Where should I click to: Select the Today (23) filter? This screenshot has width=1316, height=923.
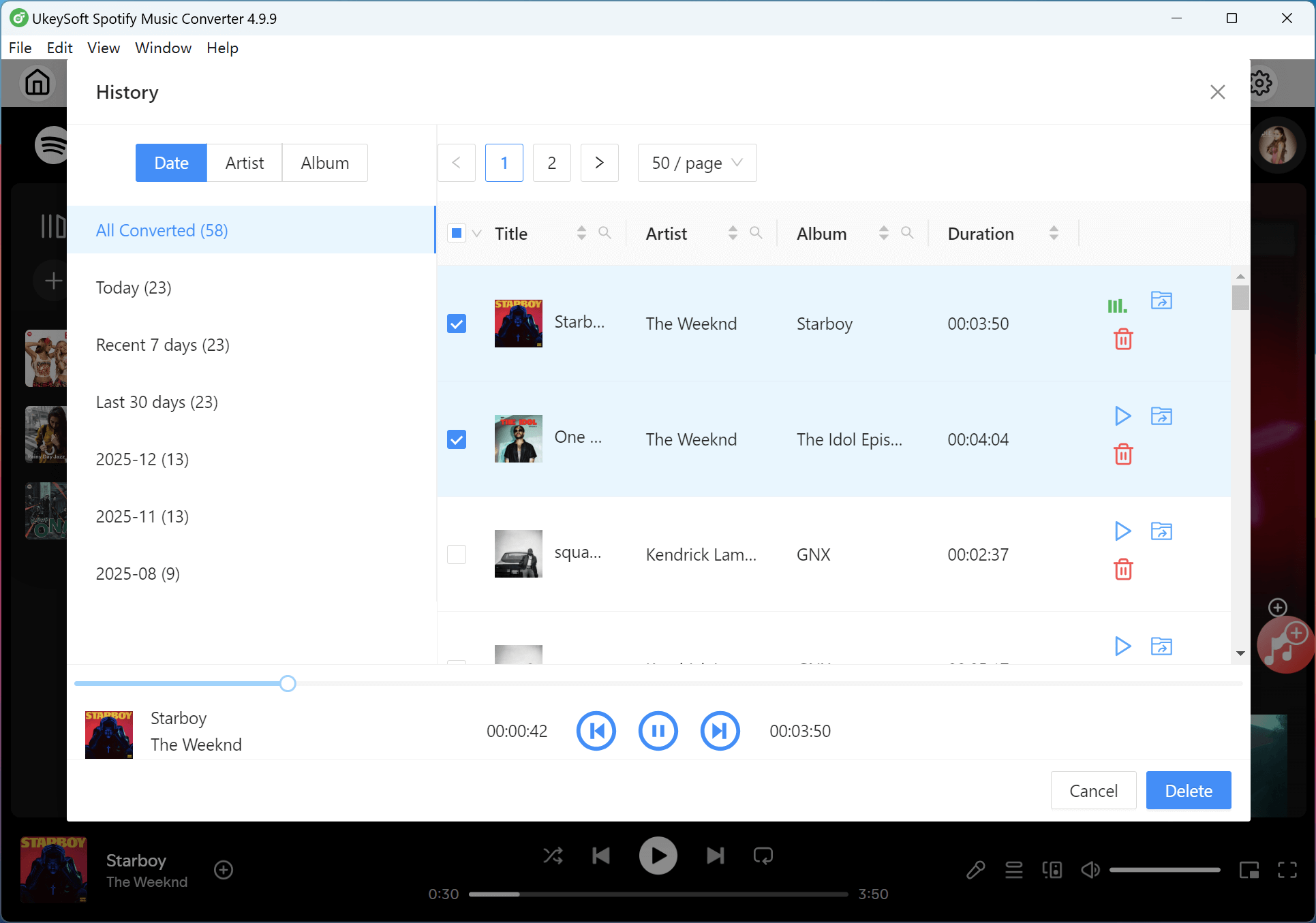tap(134, 287)
